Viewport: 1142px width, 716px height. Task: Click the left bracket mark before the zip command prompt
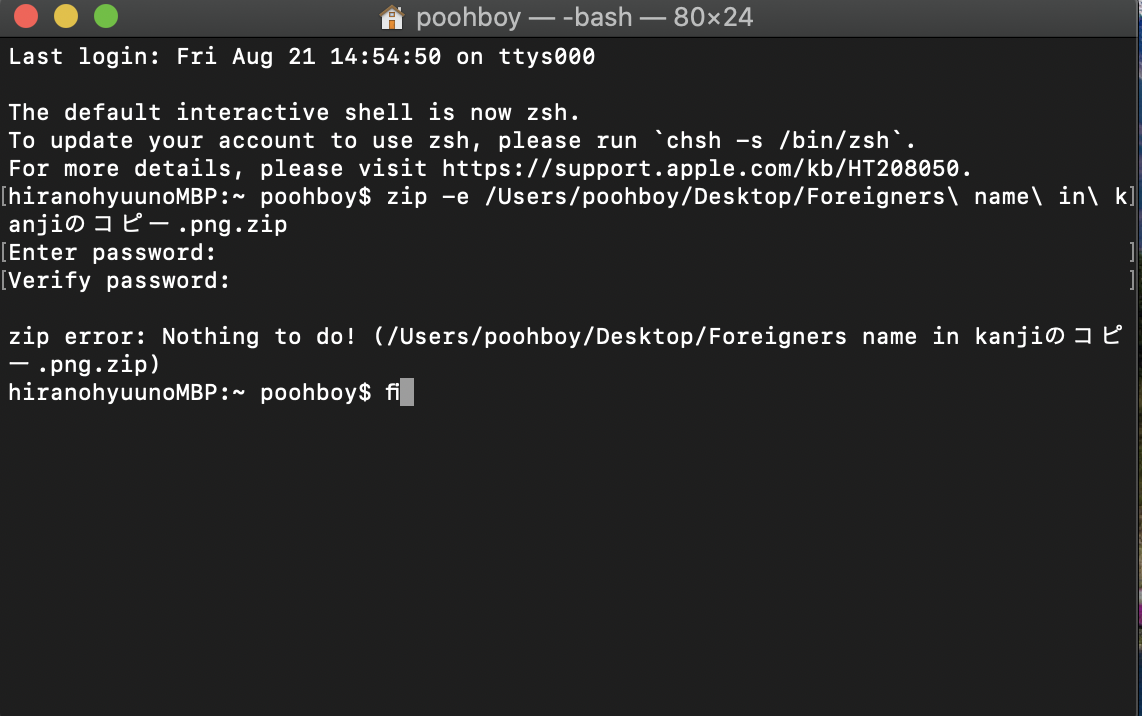pos(4,197)
